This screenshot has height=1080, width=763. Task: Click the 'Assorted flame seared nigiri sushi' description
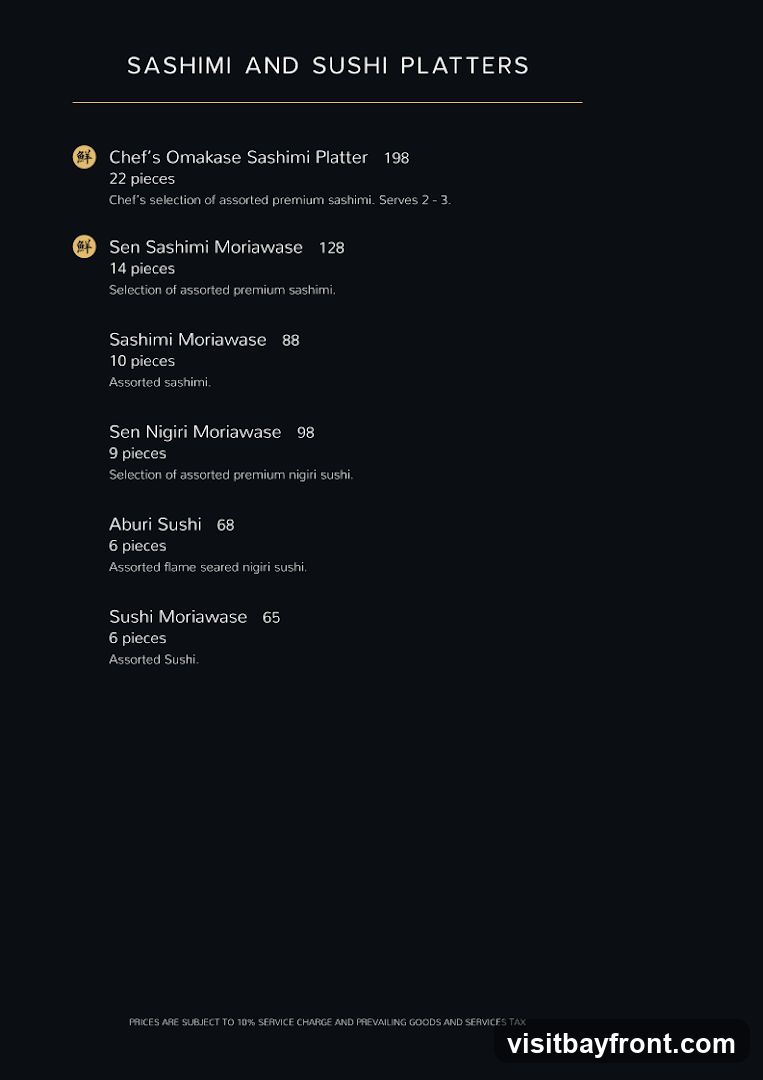pyautogui.click(x=208, y=568)
